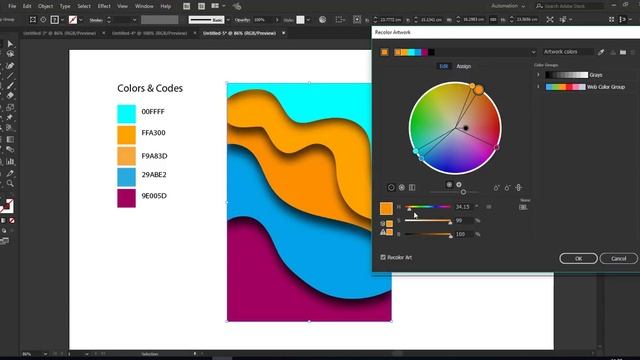Select the column Graph tool

pyautogui.click(x=10, y=162)
